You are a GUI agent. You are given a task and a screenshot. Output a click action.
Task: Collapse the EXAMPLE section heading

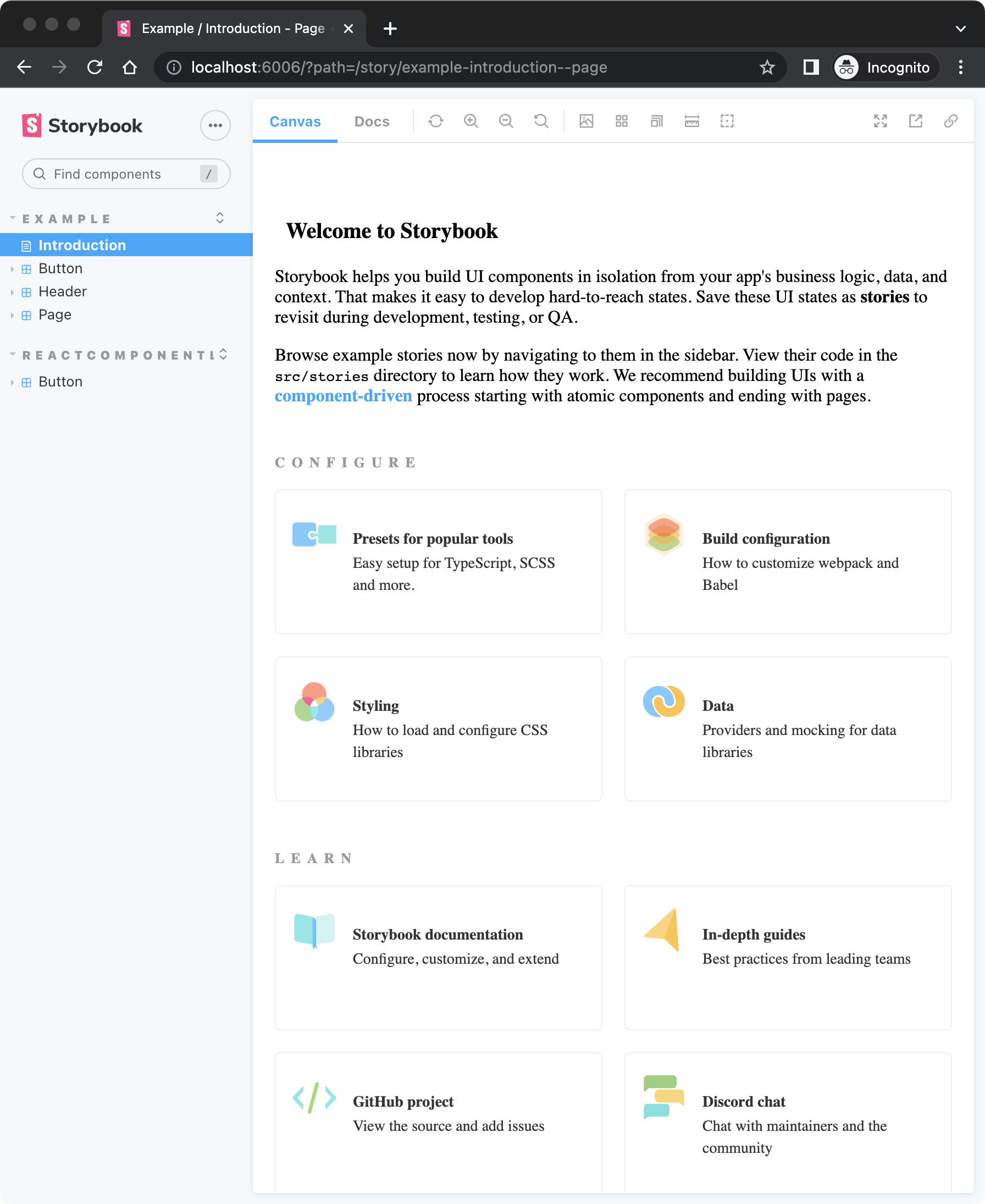coord(67,219)
